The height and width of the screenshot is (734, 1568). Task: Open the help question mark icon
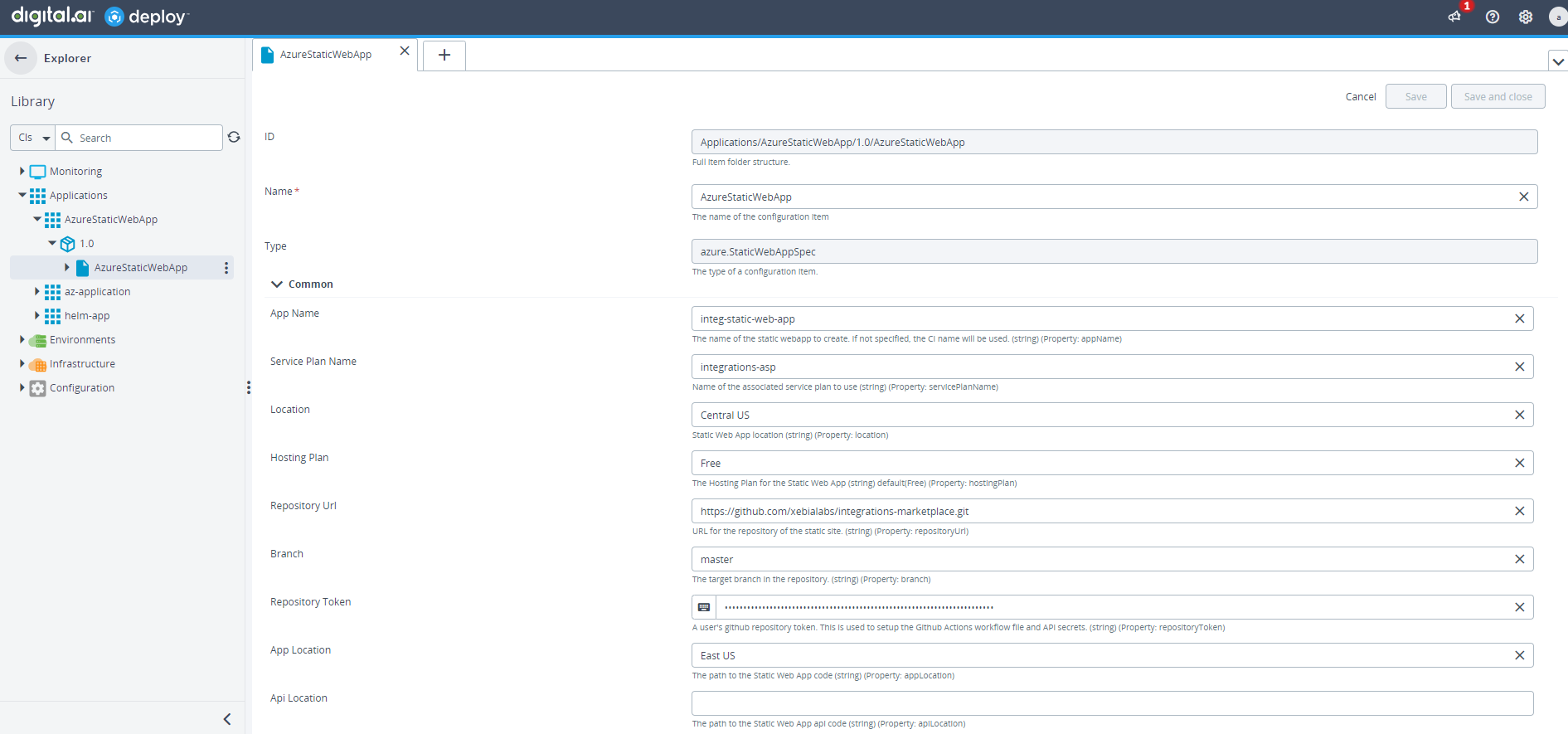coord(1493,17)
